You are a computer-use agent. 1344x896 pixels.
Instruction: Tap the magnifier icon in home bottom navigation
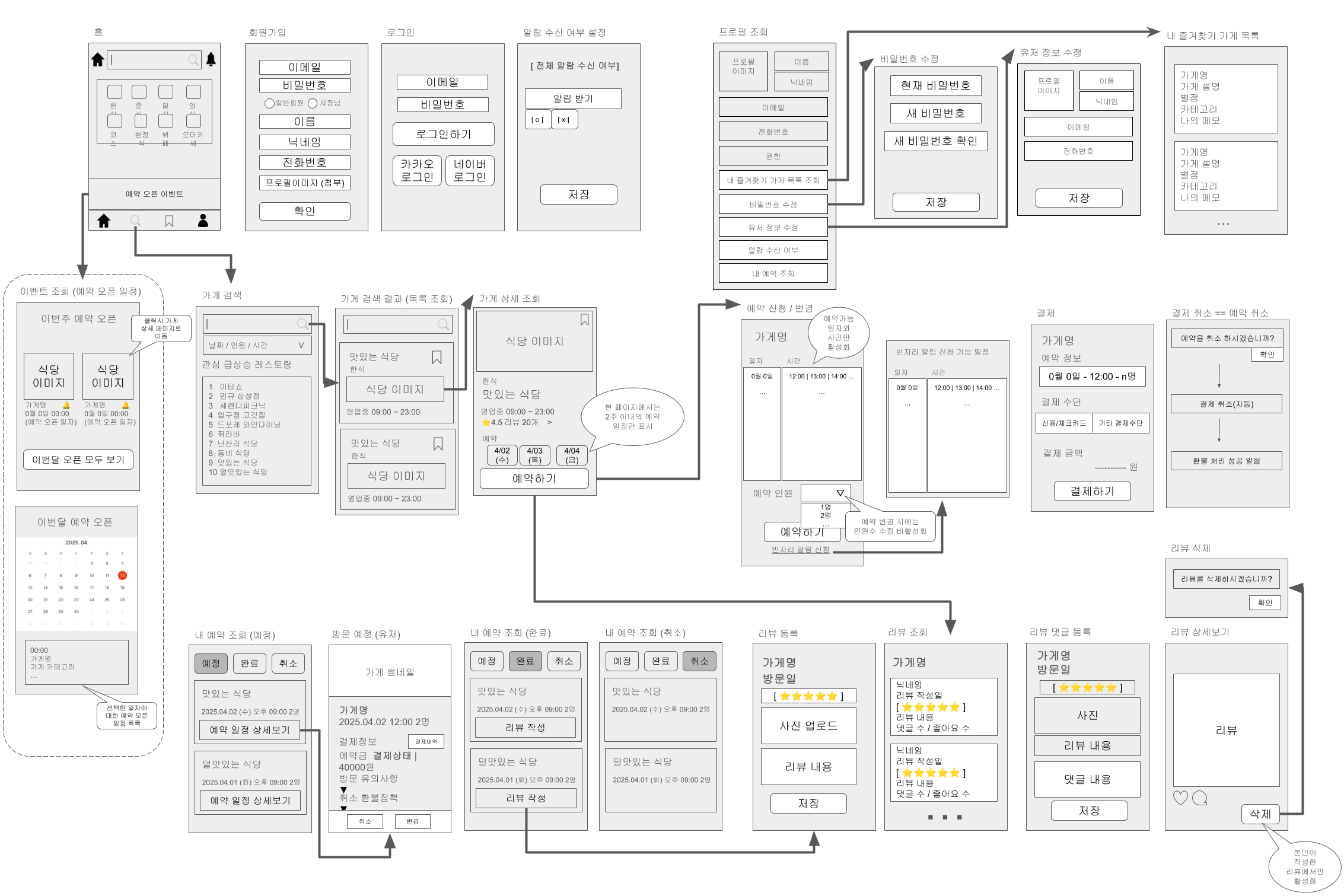pos(135,221)
